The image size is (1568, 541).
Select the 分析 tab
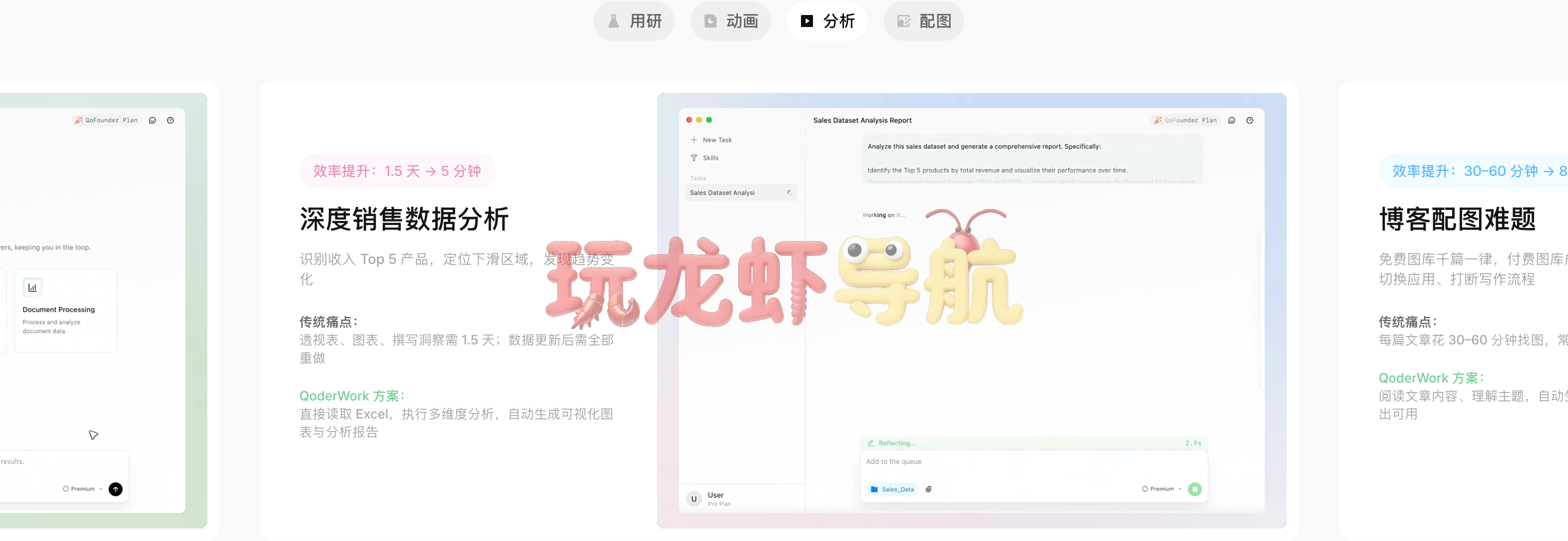click(x=826, y=21)
